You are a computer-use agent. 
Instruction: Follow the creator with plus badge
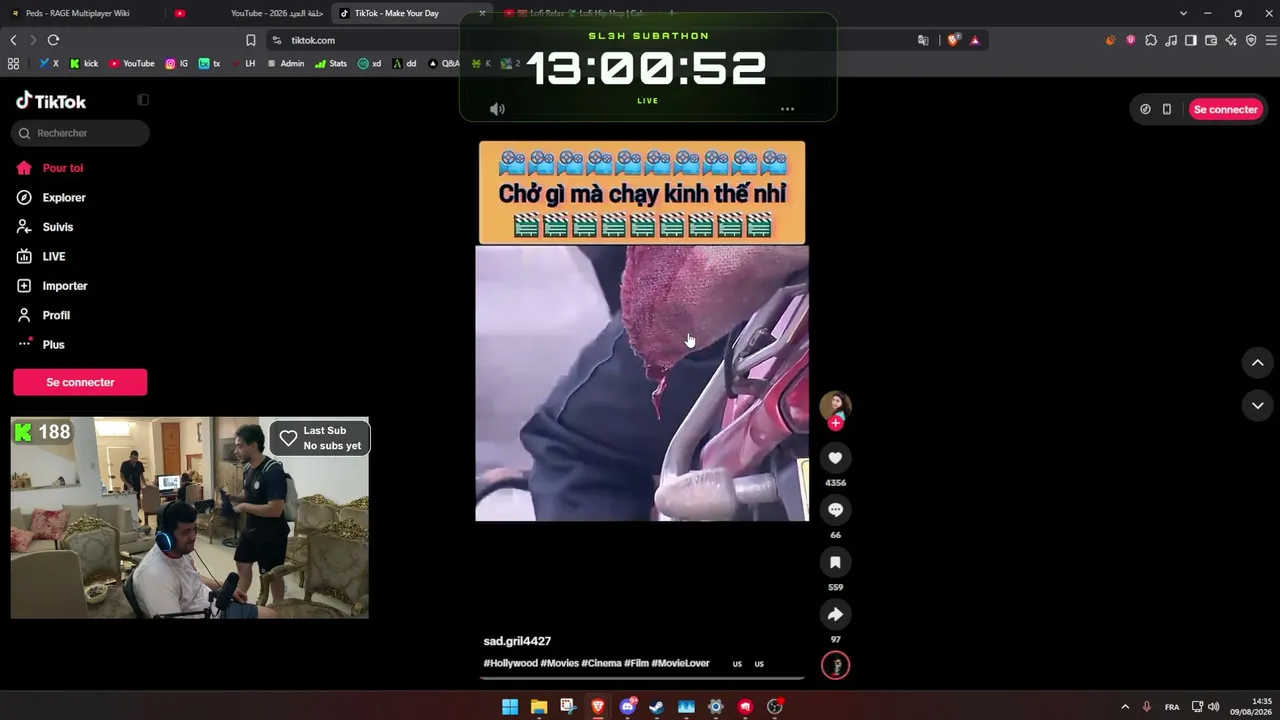tap(836, 423)
